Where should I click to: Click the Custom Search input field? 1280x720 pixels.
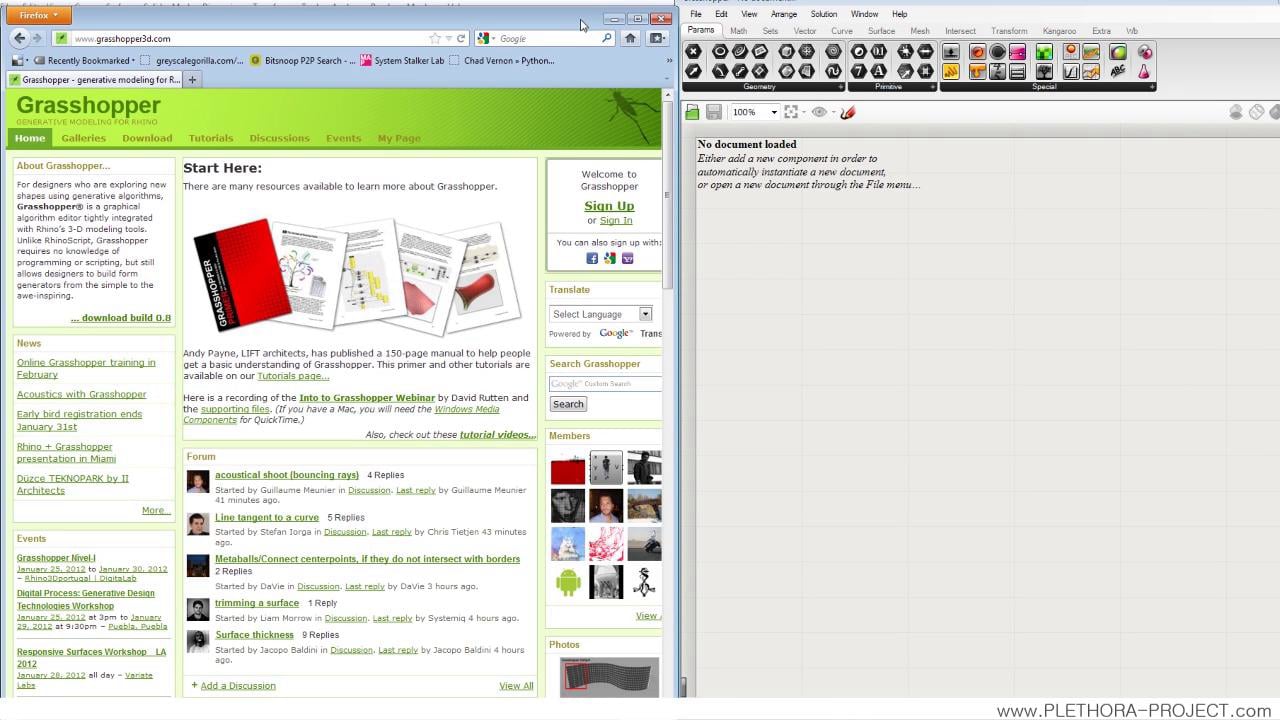(605, 384)
